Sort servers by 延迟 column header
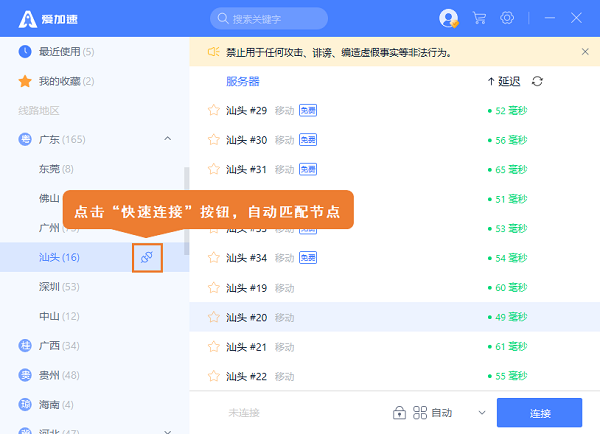 (504, 81)
